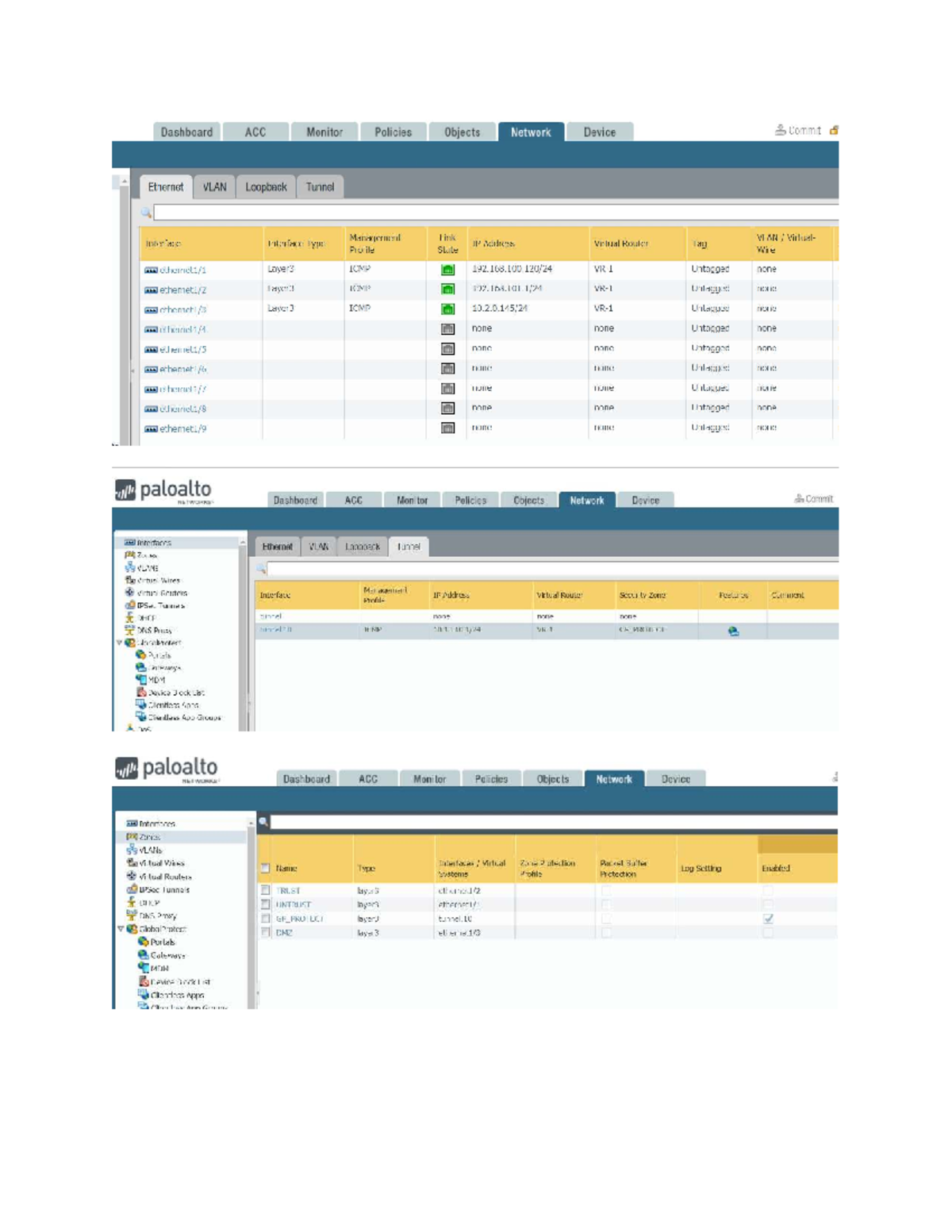Open the VLAN tab in the Ethernet interfaces view

click(214, 187)
